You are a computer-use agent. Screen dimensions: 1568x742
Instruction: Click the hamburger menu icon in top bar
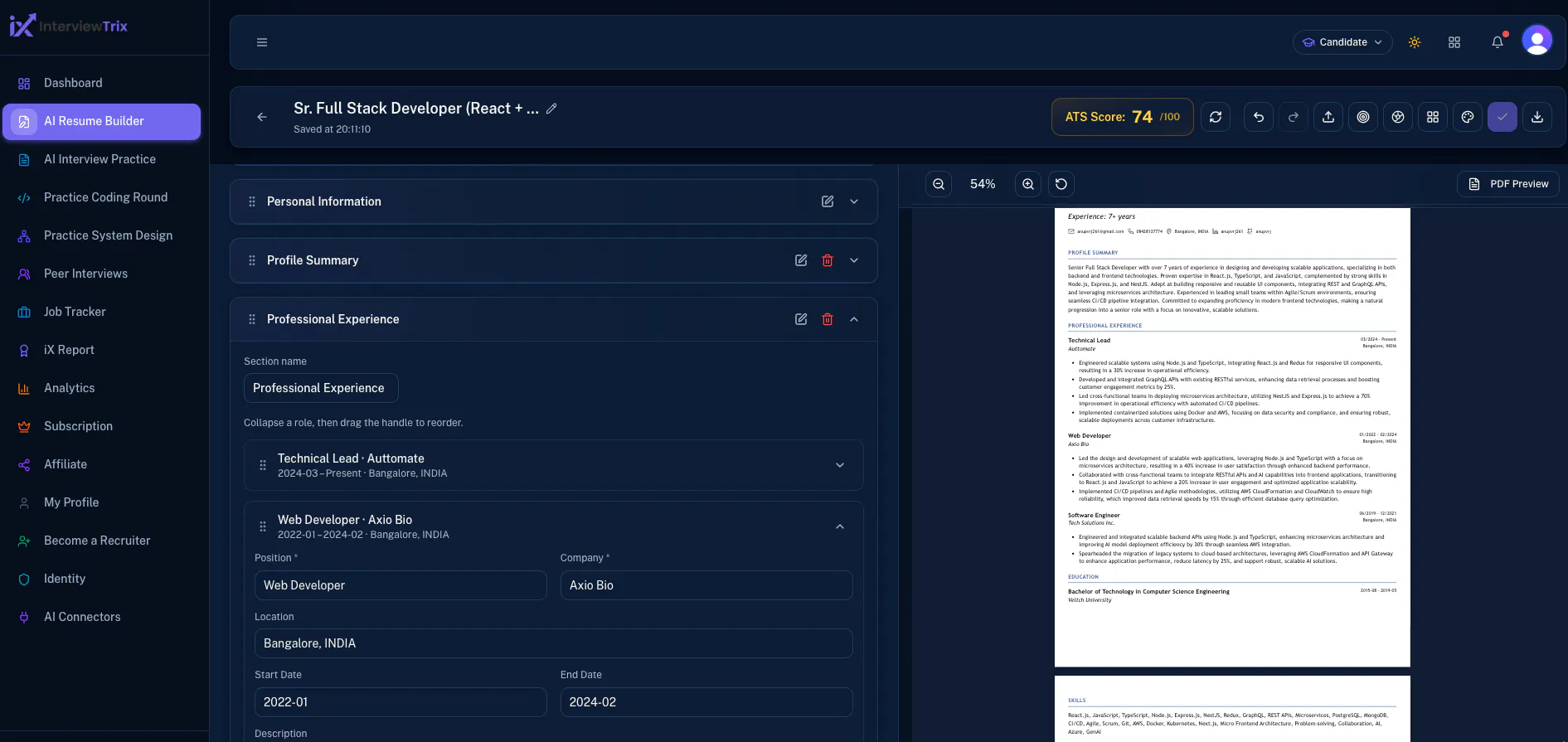262,42
